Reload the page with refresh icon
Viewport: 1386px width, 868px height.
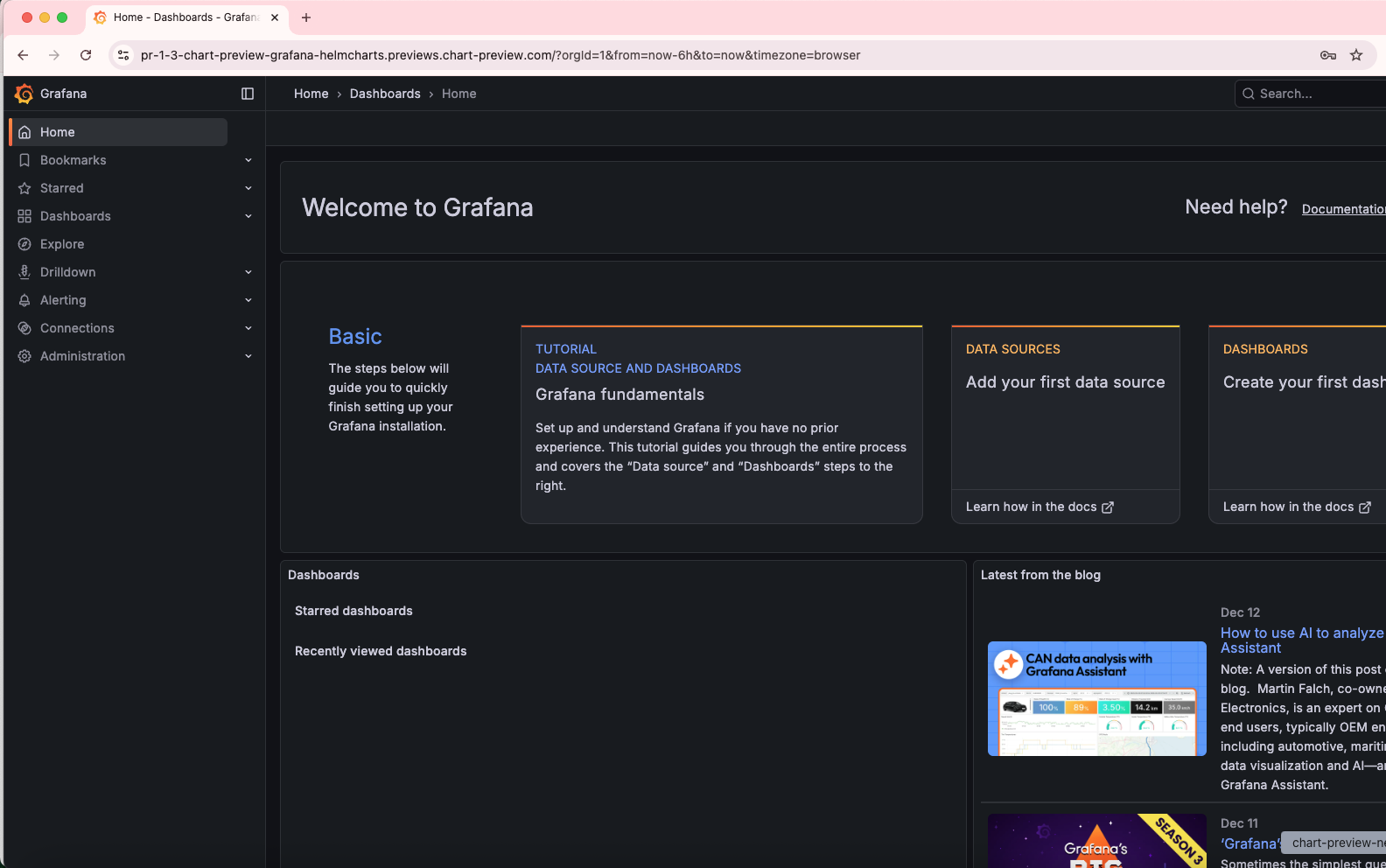click(x=86, y=55)
